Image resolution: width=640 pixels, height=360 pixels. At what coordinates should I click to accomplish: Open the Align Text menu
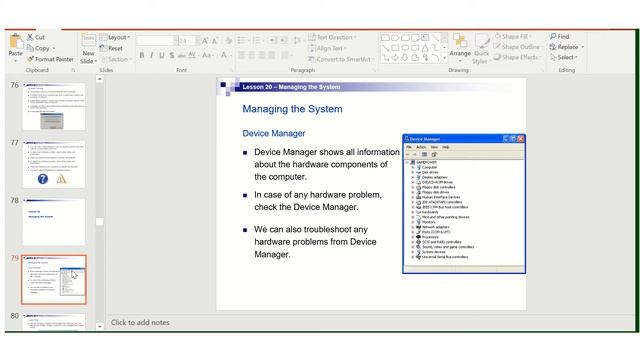[327, 48]
